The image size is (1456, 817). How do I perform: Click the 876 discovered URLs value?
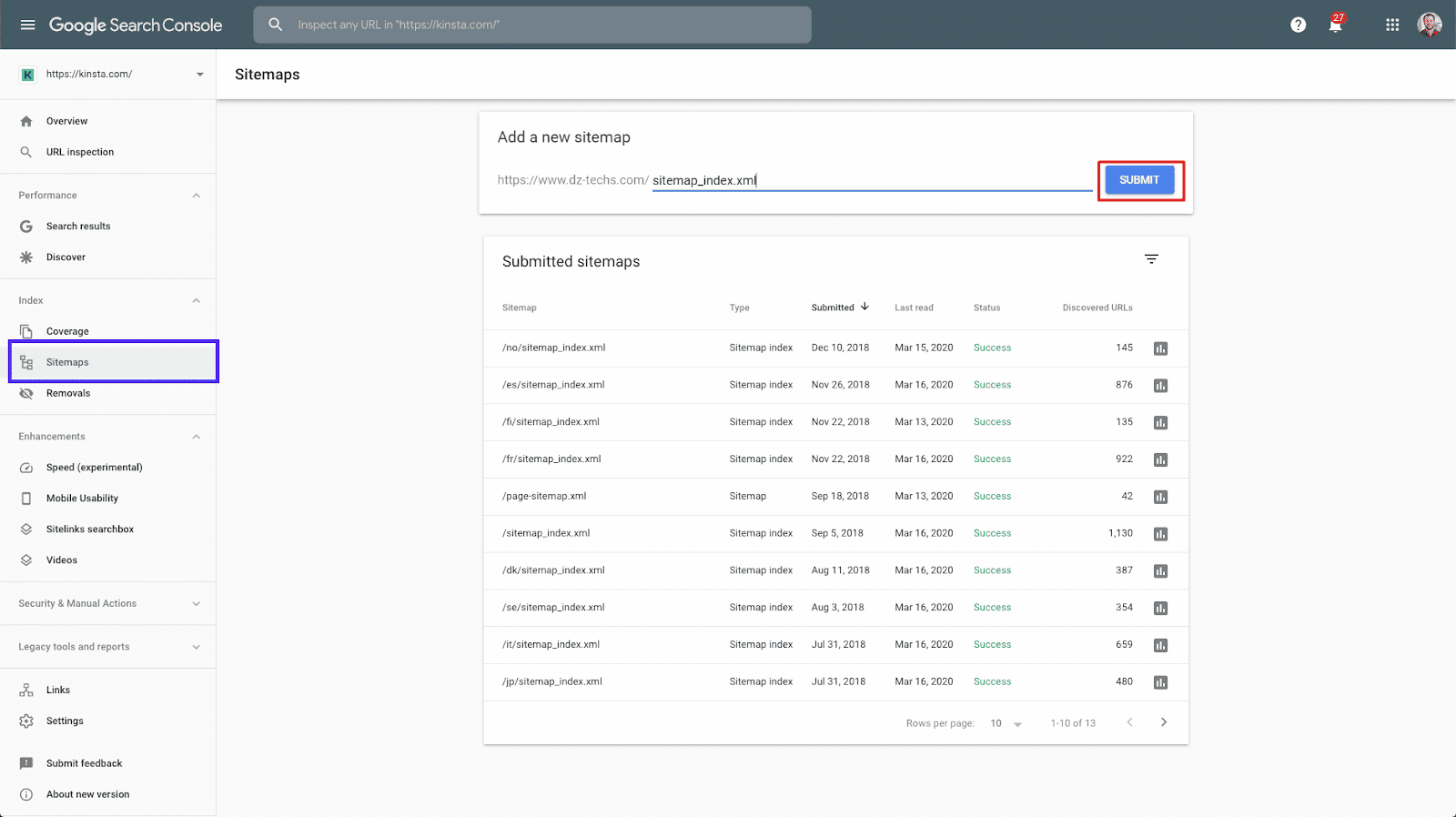click(1125, 385)
